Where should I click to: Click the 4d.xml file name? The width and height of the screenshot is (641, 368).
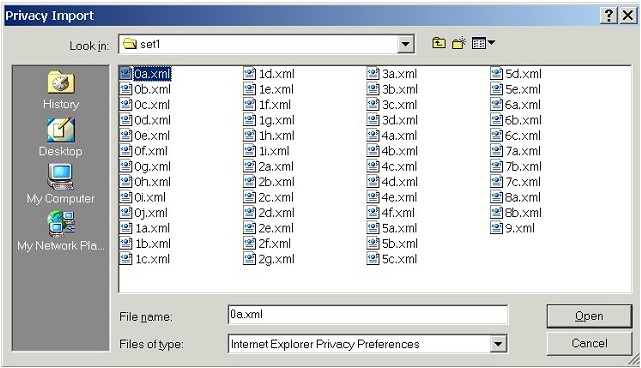click(400, 182)
